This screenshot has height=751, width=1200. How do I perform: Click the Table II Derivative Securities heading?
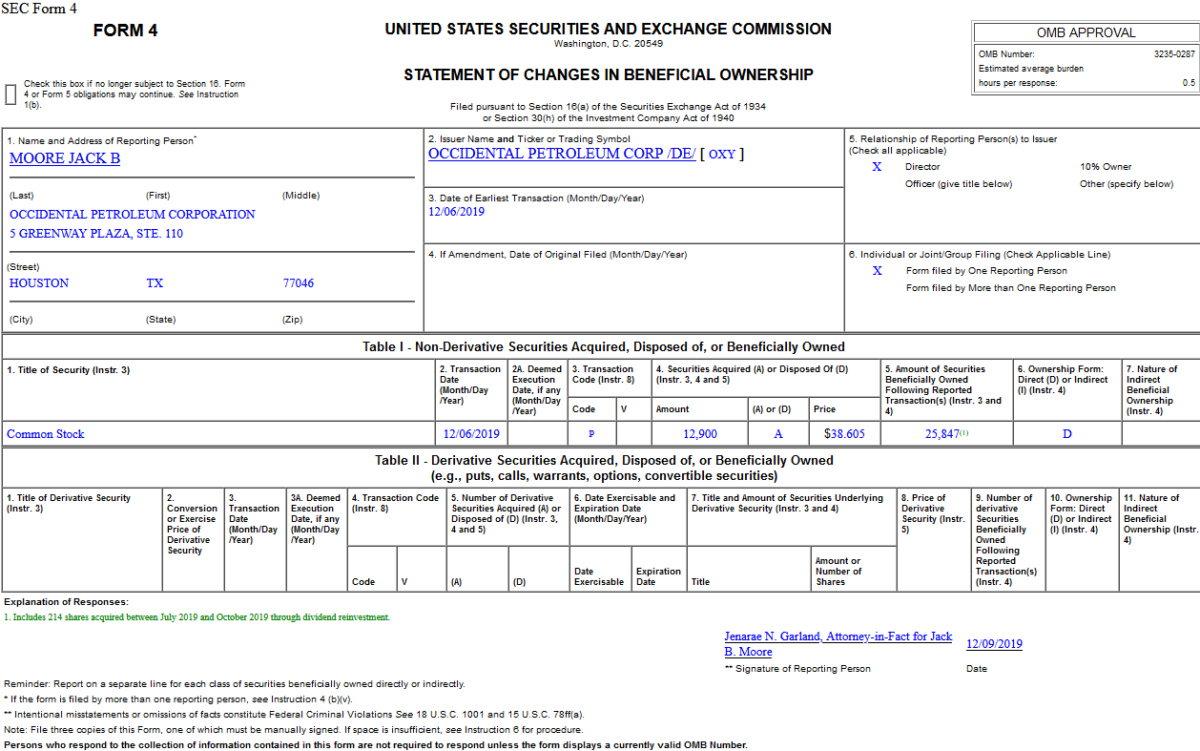[x=603, y=468]
